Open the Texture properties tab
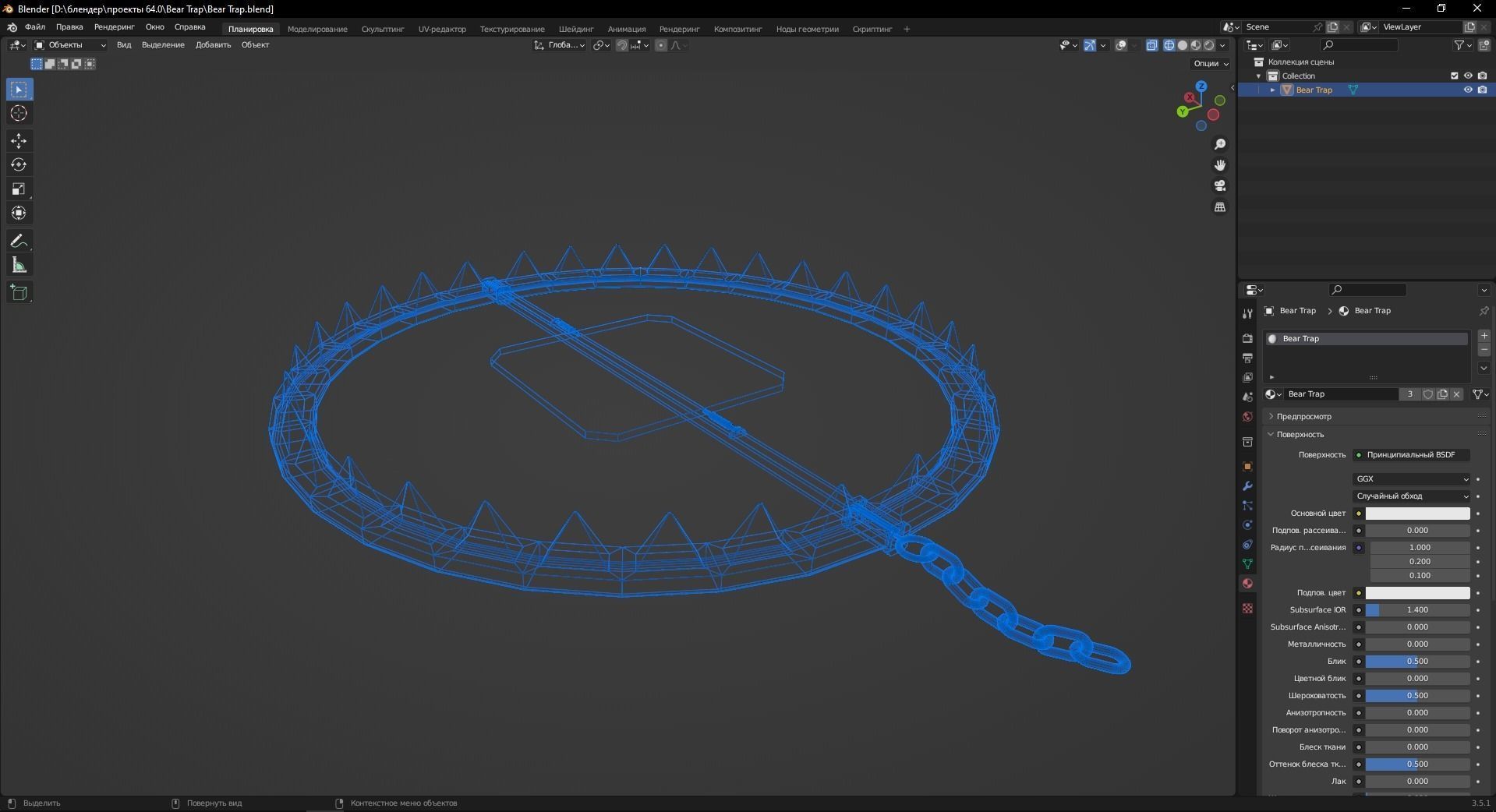Viewport: 1496px width, 812px height. [x=1247, y=608]
